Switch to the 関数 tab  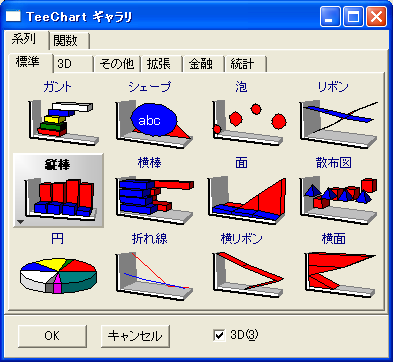point(69,41)
